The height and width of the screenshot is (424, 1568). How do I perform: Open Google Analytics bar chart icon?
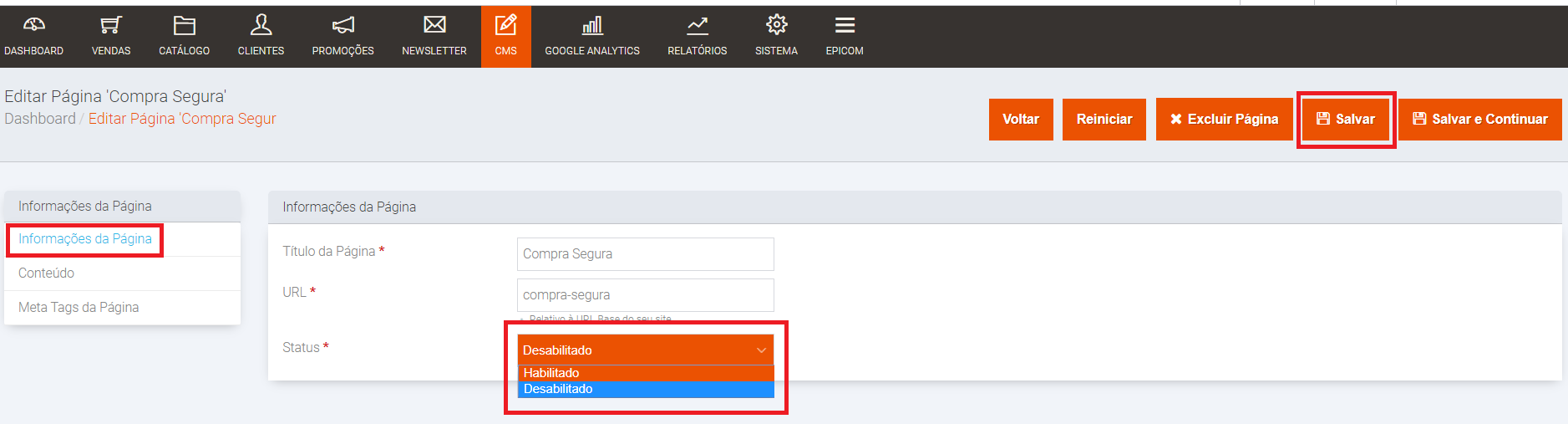click(x=592, y=25)
